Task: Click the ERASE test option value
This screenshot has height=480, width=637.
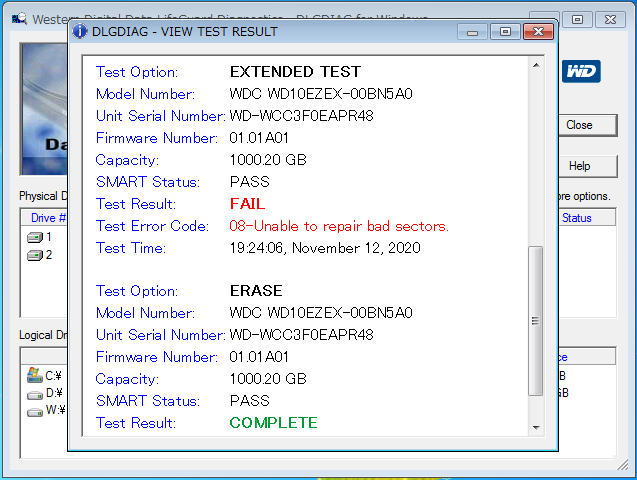Action: [256, 291]
